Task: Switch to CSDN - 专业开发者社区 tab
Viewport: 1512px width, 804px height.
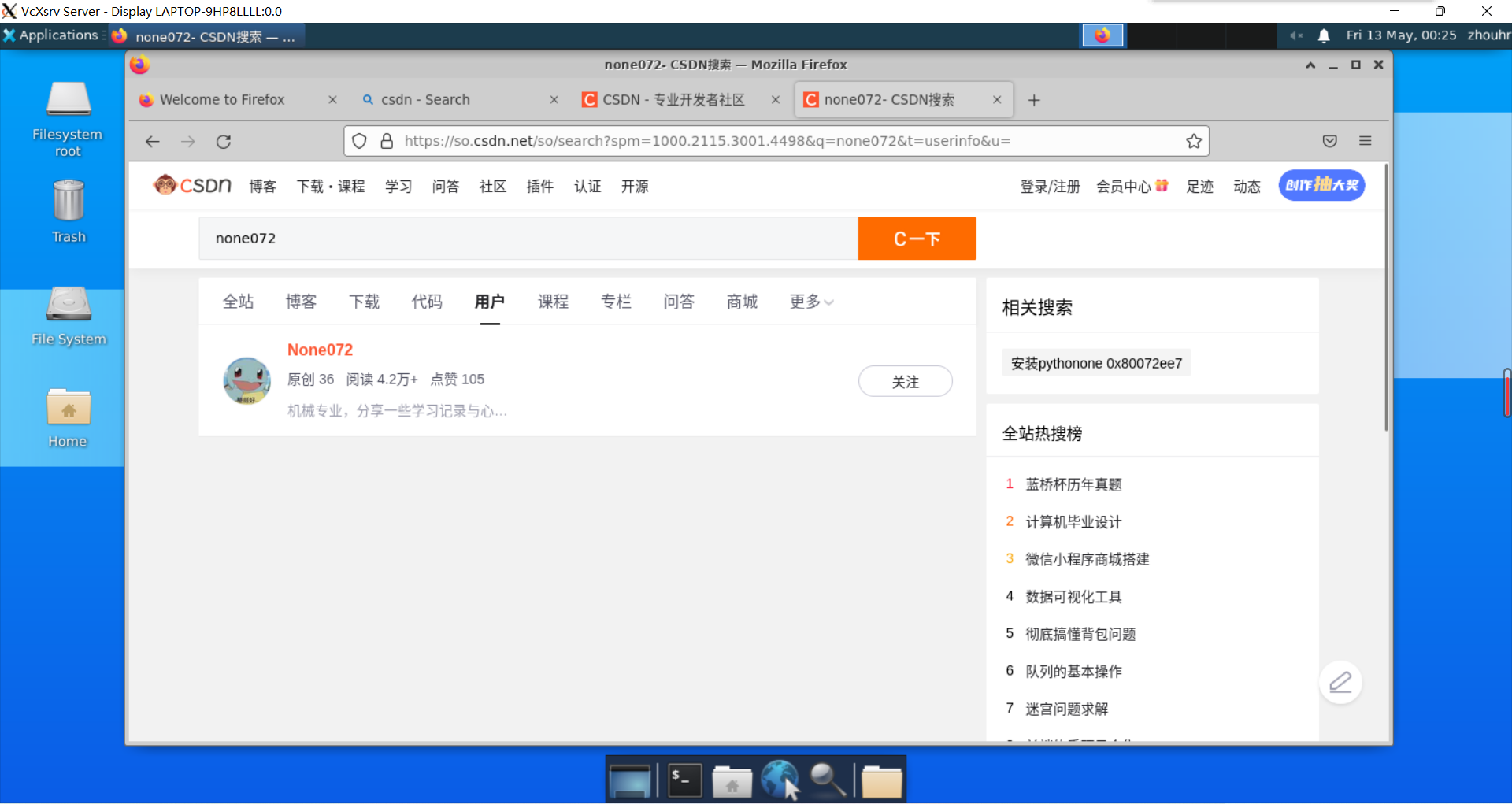Action: [x=673, y=100]
